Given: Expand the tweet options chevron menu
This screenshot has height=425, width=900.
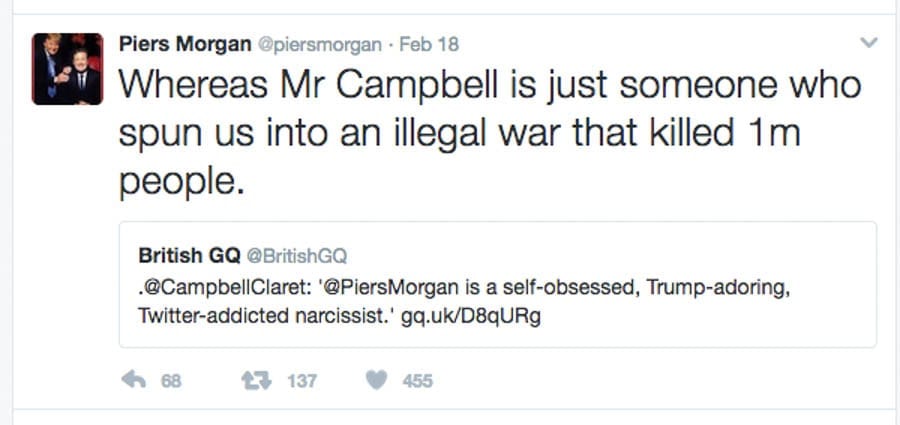Looking at the screenshot, I should click(x=868, y=44).
